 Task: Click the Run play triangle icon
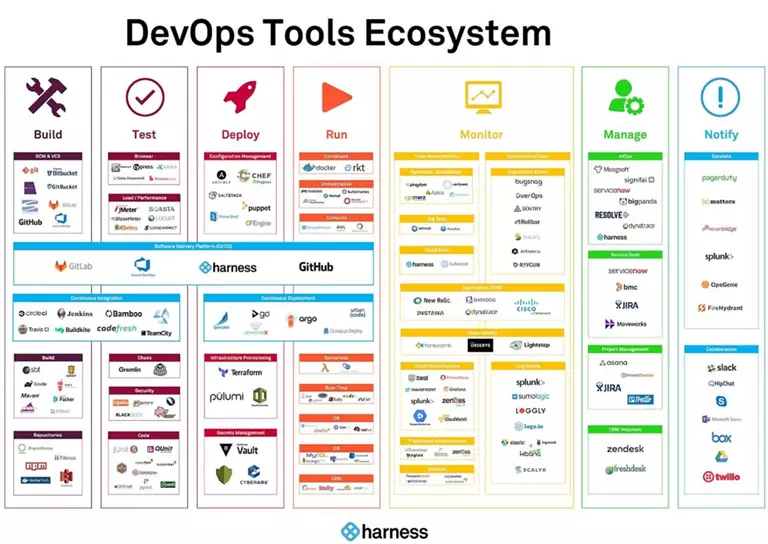(x=336, y=97)
